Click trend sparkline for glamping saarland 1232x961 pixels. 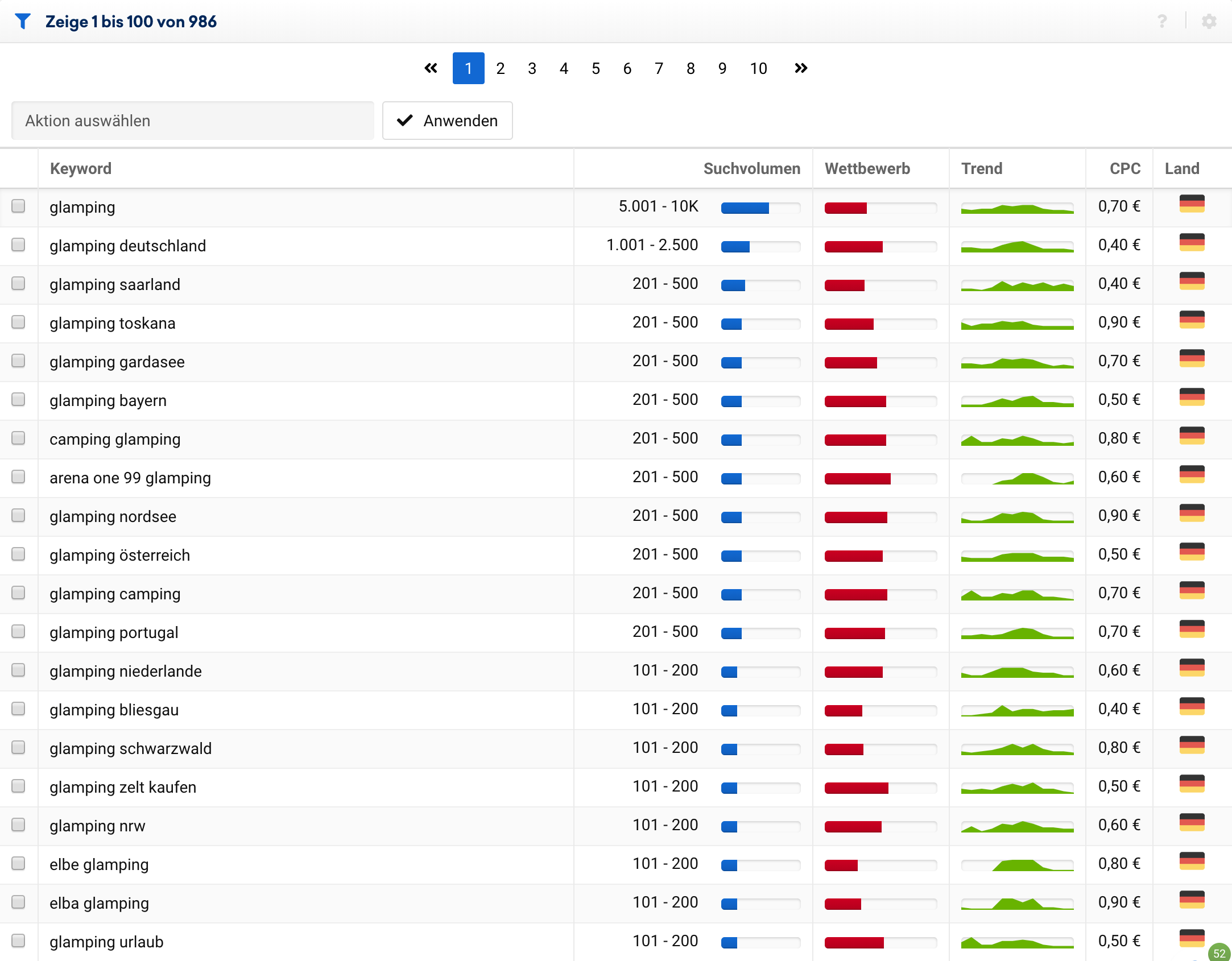click(x=1017, y=285)
